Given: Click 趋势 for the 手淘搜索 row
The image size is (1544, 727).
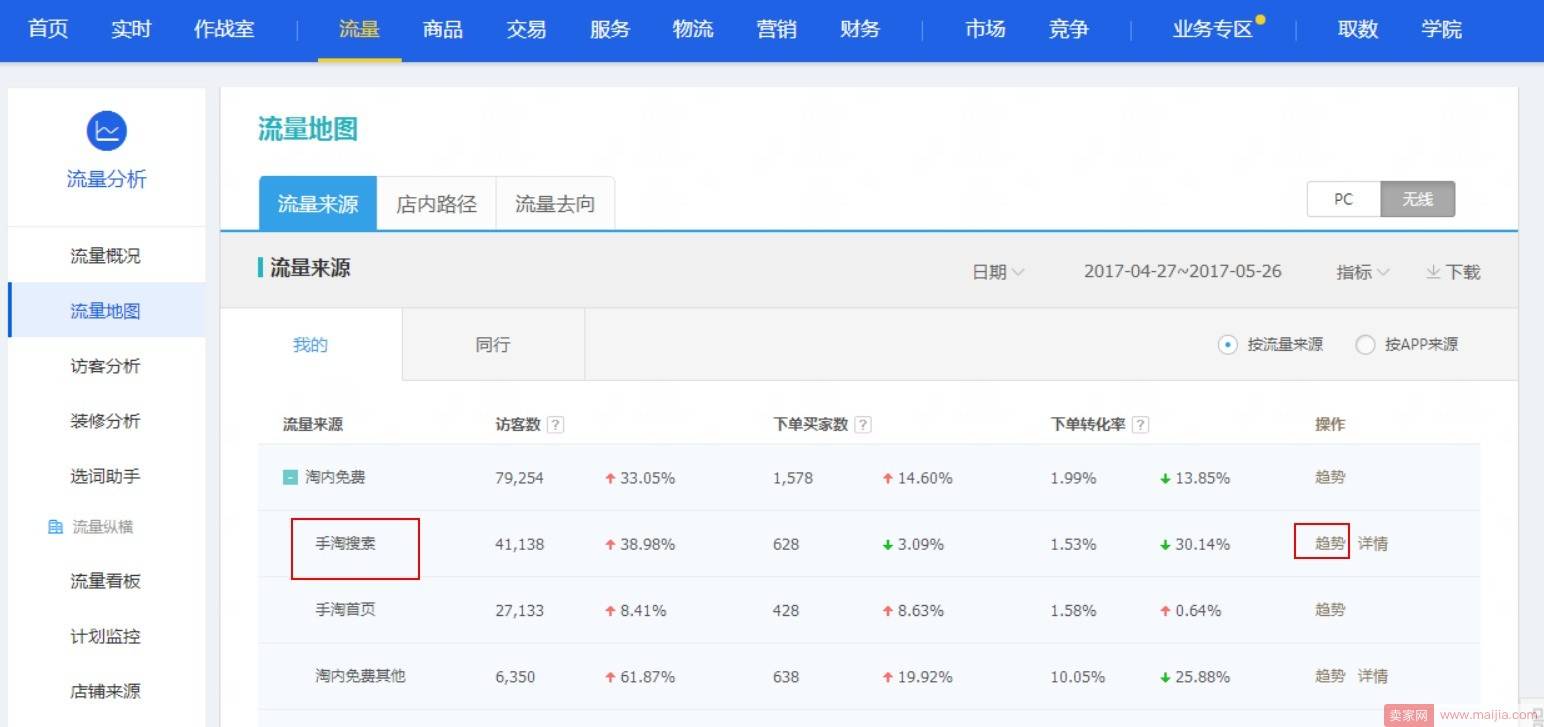Looking at the screenshot, I should [1330, 544].
